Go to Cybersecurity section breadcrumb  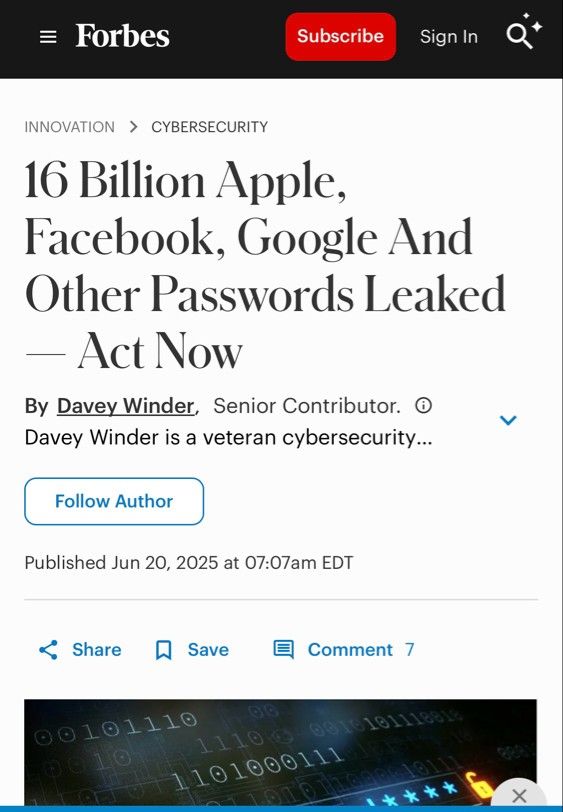click(209, 127)
